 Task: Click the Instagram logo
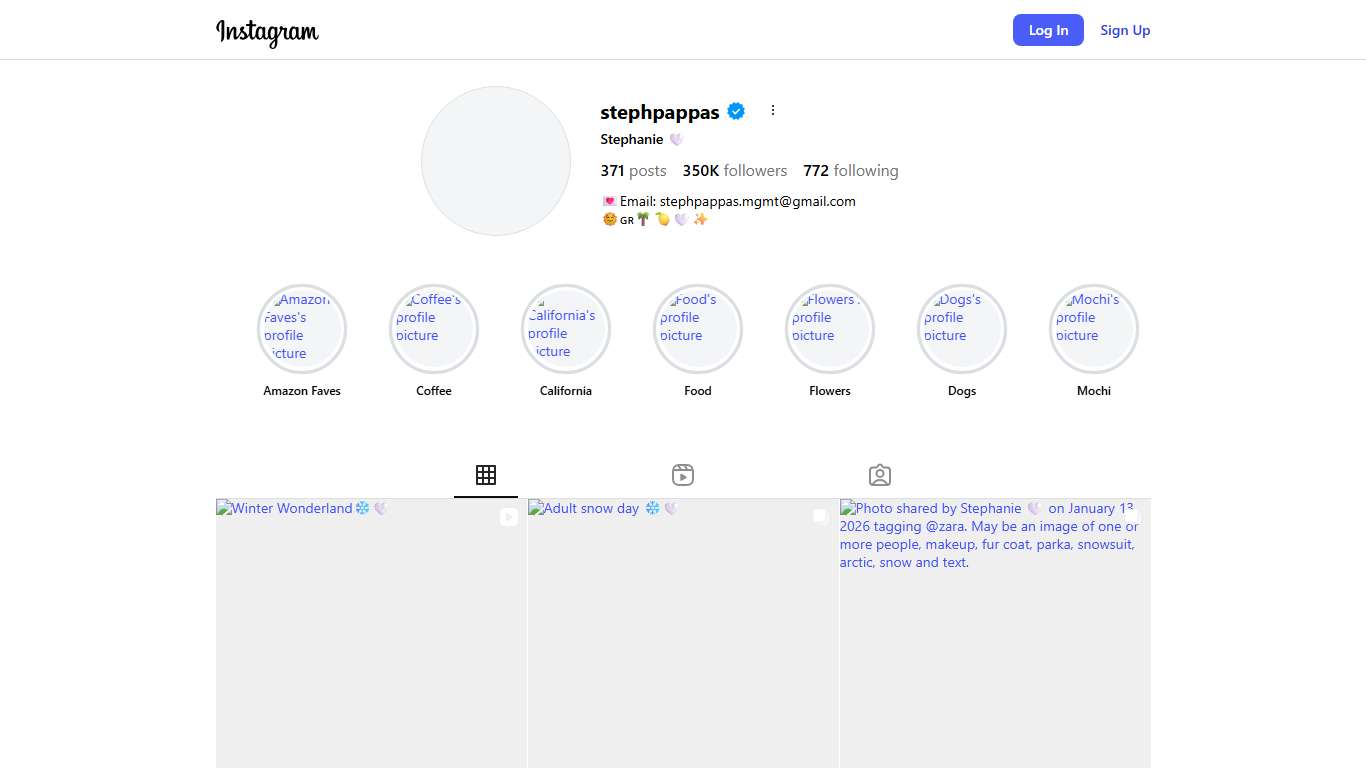click(x=267, y=32)
